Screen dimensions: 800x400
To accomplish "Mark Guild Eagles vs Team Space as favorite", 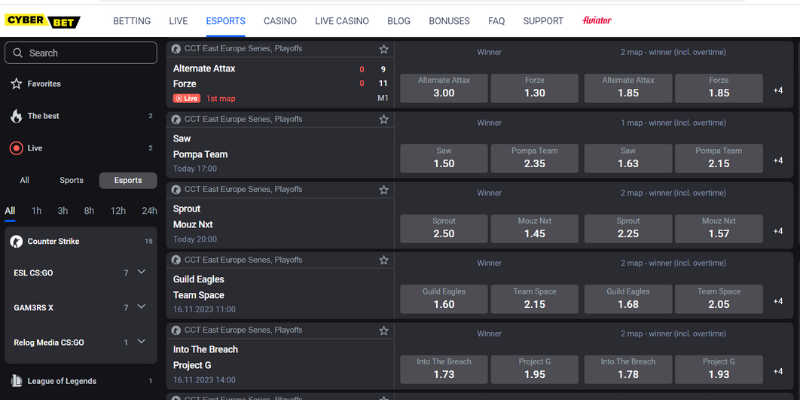I will click(384, 260).
